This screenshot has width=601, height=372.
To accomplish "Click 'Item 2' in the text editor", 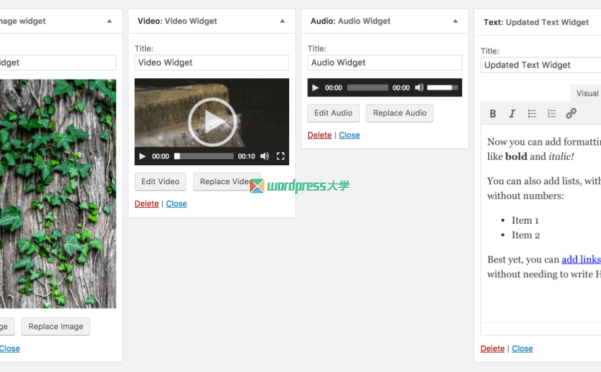I will point(525,235).
